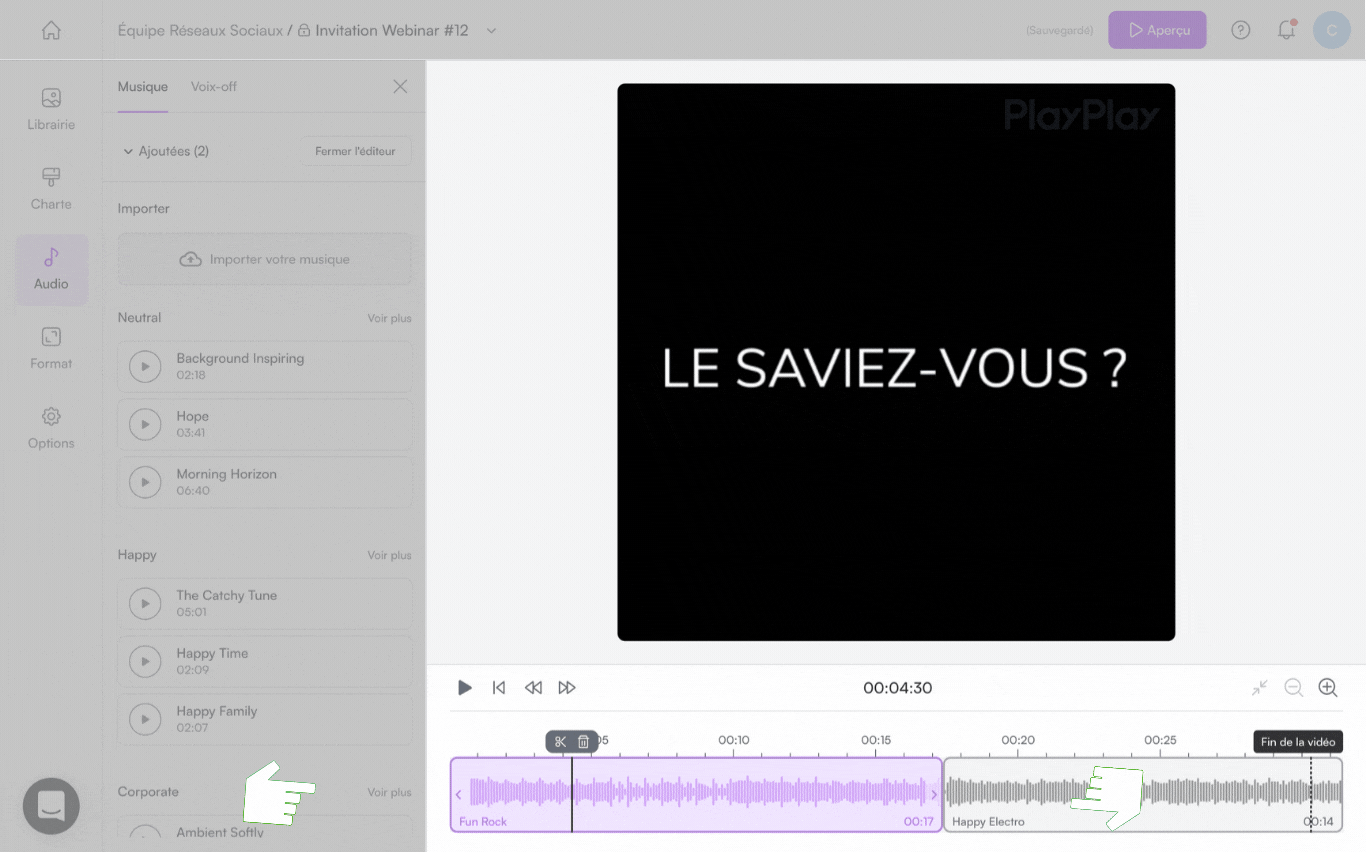The width and height of the screenshot is (1366, 852).
Task: Play preview of Happy Time track
Action: tap(145, 662)
